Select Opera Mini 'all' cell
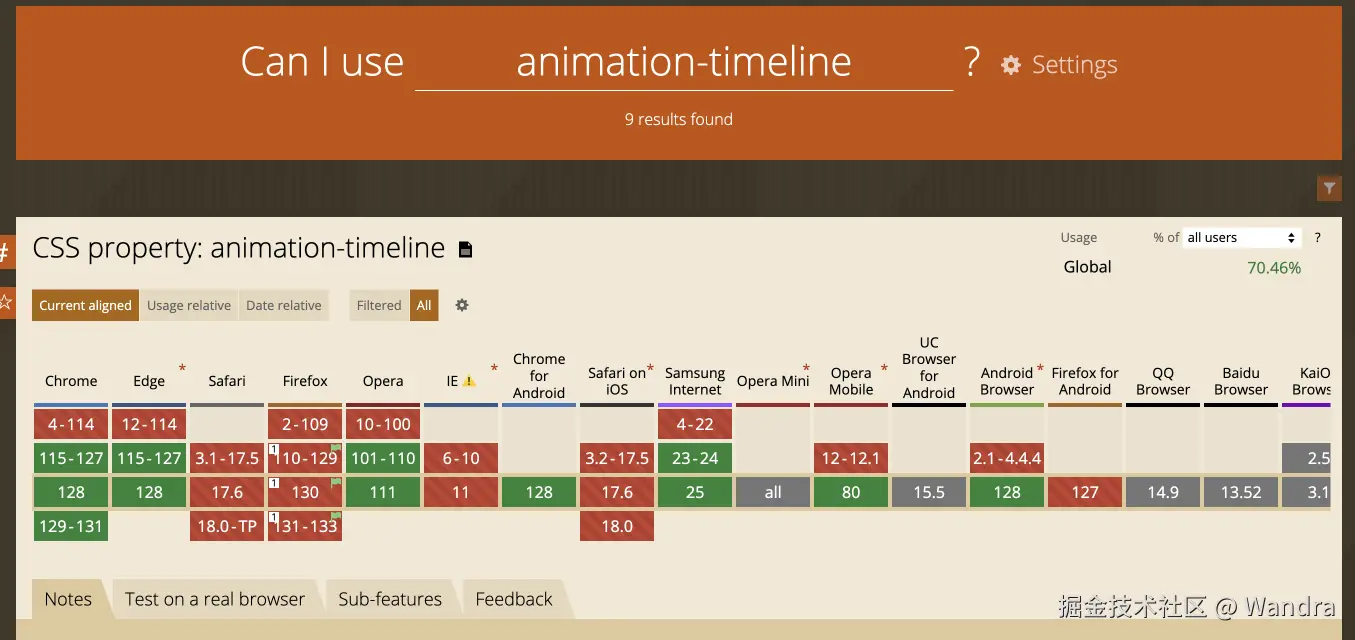This screenshot has width=1355, height=640. click(x=773, y=492)
